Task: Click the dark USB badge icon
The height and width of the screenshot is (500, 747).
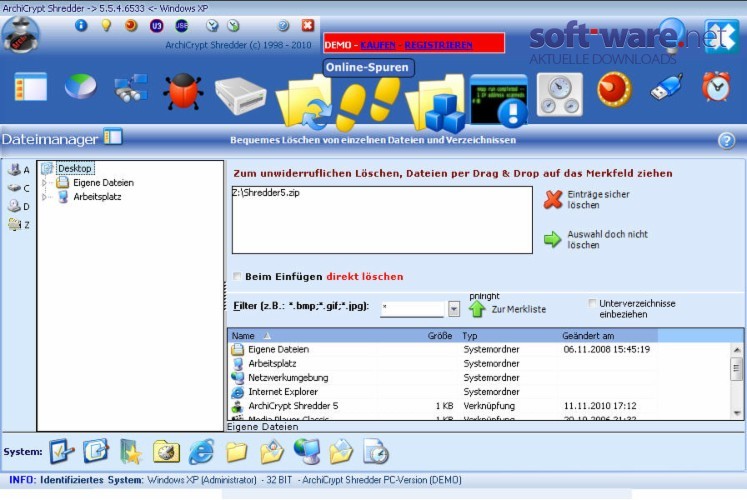Action: 182,26
